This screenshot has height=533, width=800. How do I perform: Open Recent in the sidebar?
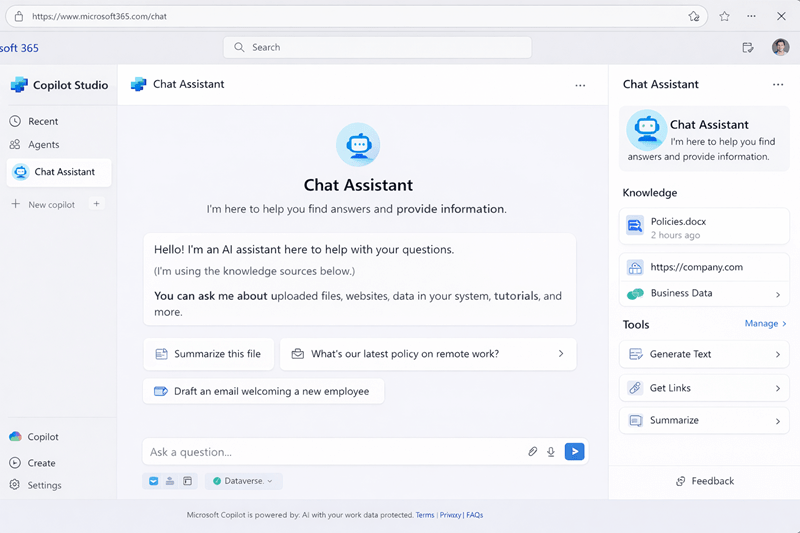click(x=42, y=121)
